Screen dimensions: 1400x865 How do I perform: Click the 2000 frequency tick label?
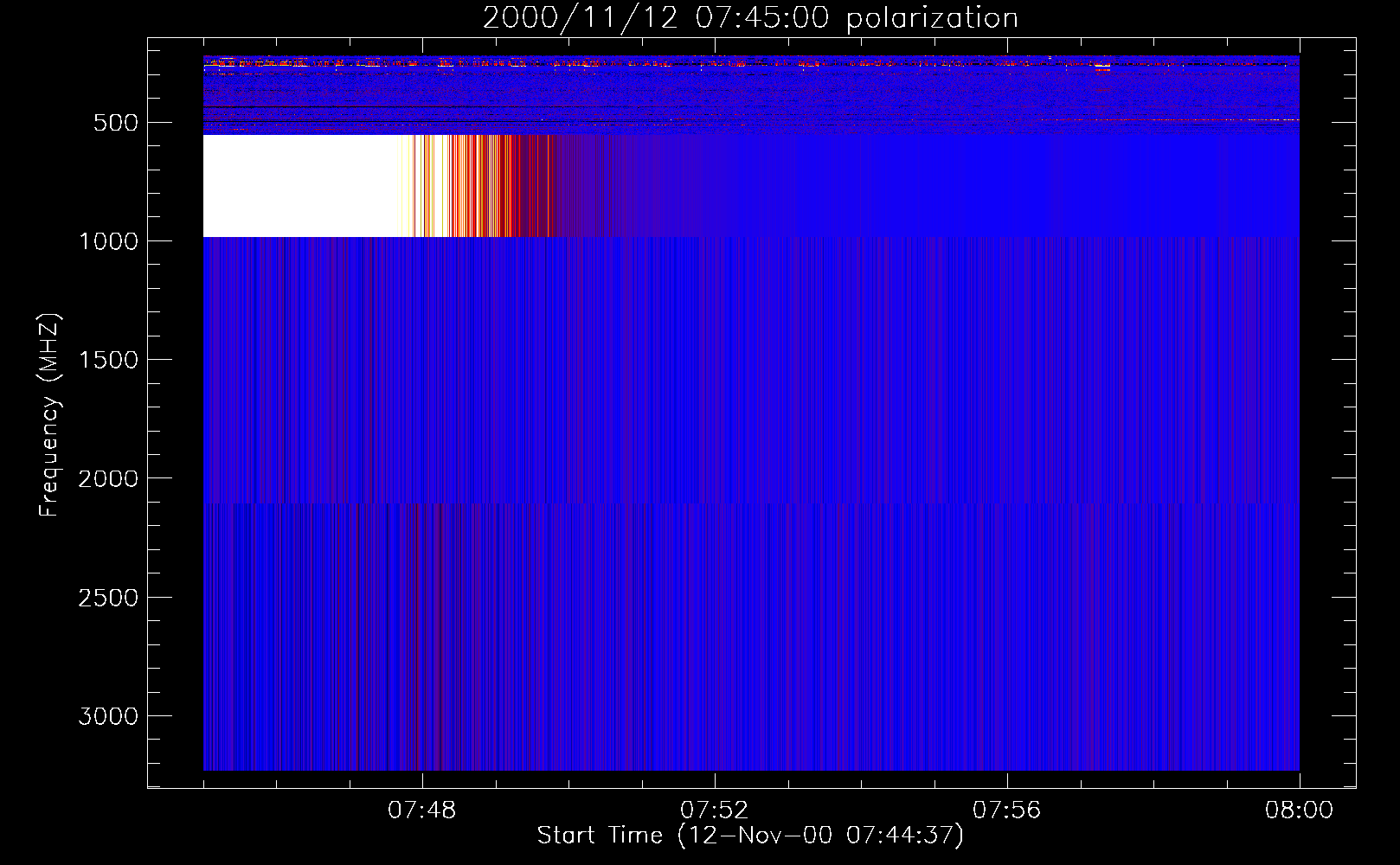coord(108,478)
